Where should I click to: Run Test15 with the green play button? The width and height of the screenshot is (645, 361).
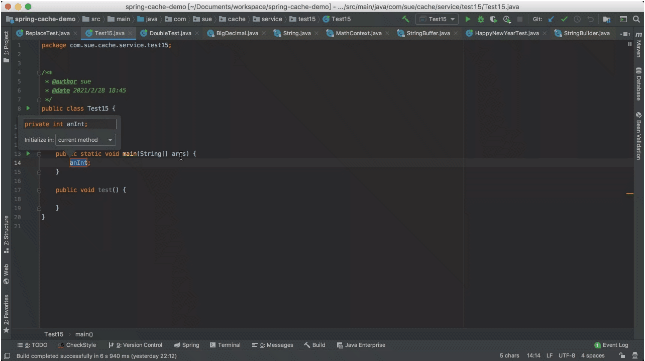point(468,19)
